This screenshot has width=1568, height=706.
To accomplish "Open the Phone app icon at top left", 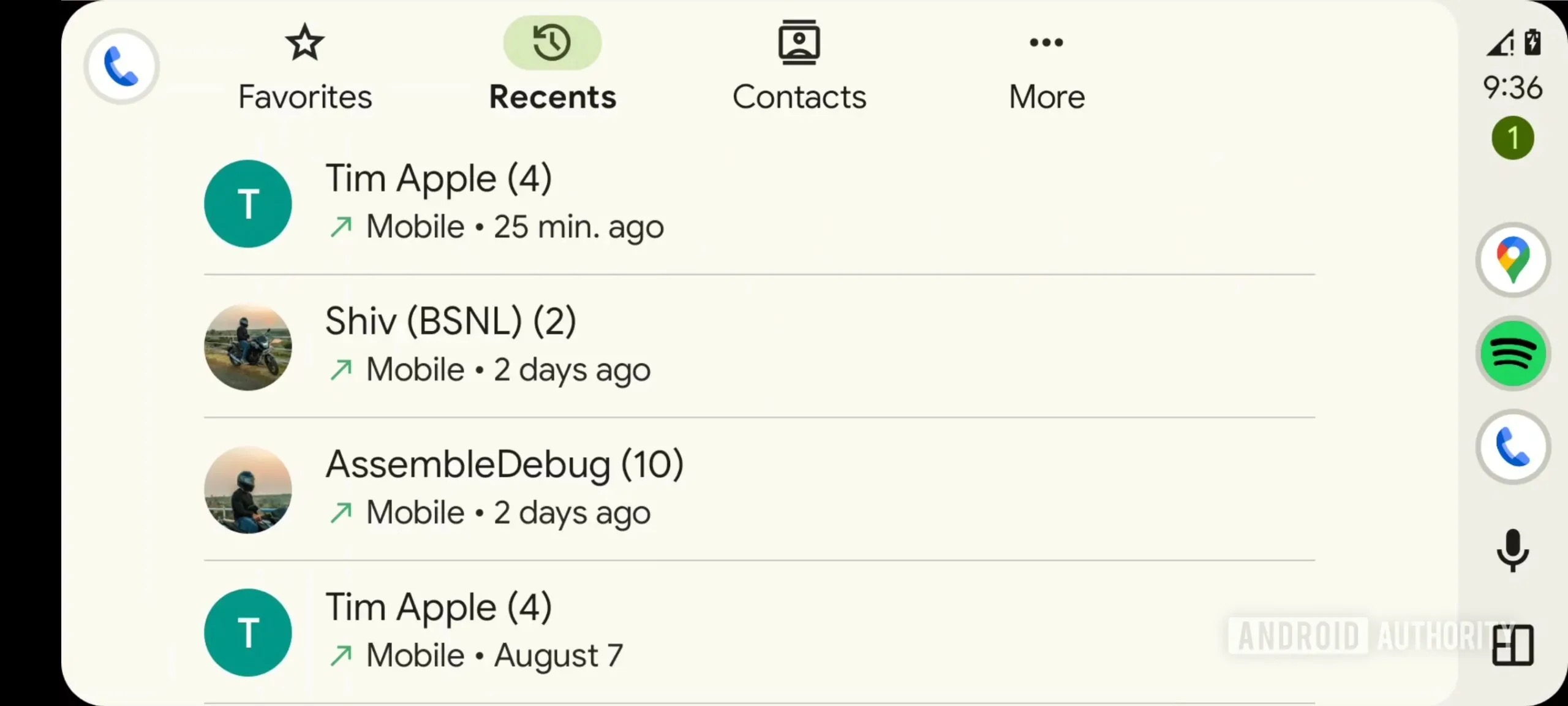I will click(x=121, y=66).
